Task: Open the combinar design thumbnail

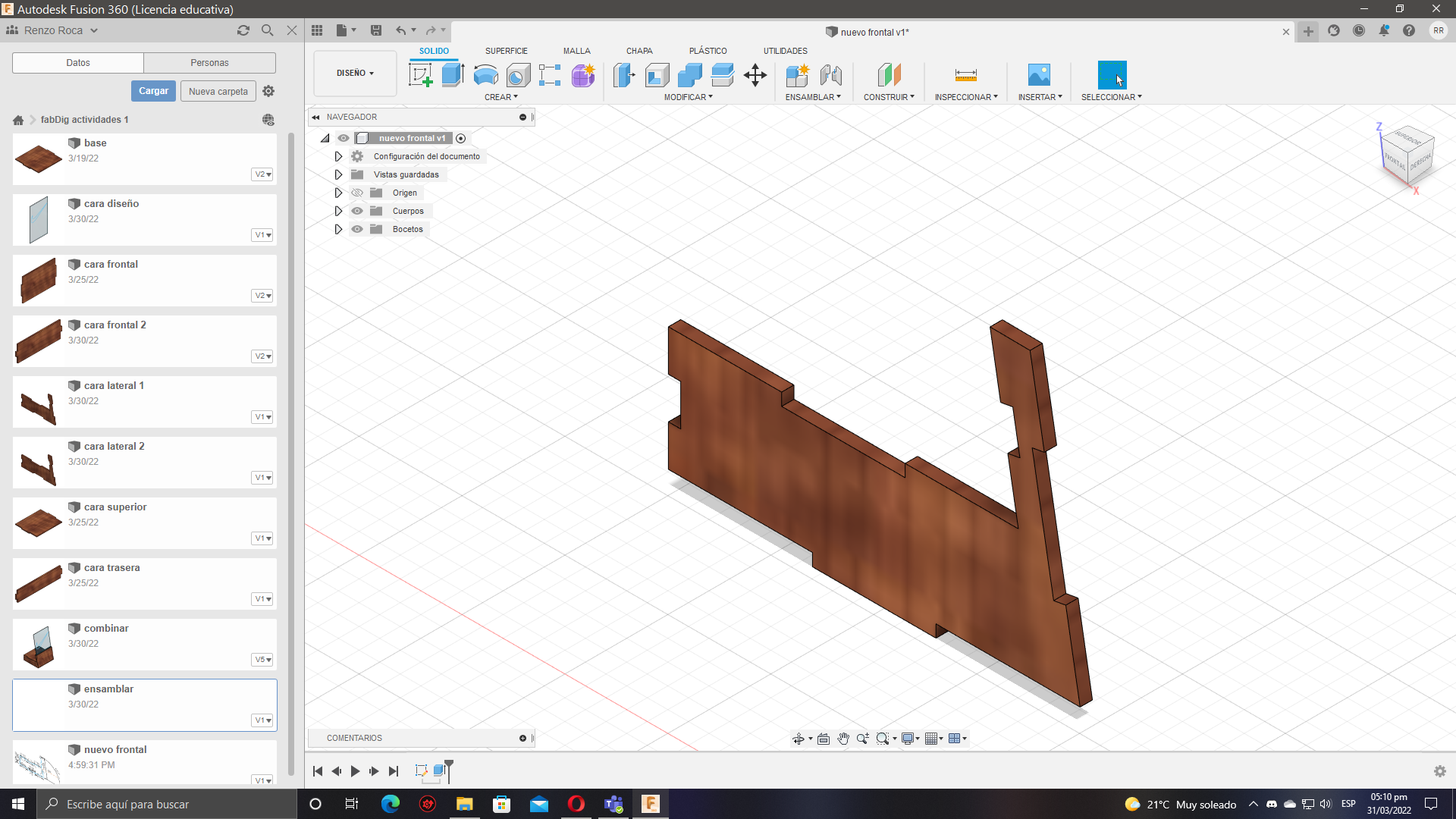Action: 38,645
